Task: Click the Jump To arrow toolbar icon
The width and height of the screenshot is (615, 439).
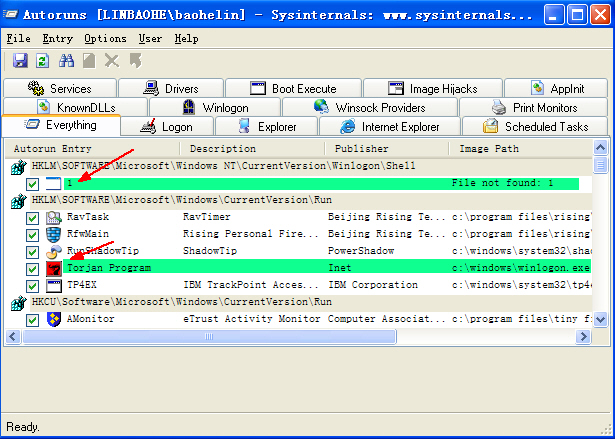Action: (135, 61)
